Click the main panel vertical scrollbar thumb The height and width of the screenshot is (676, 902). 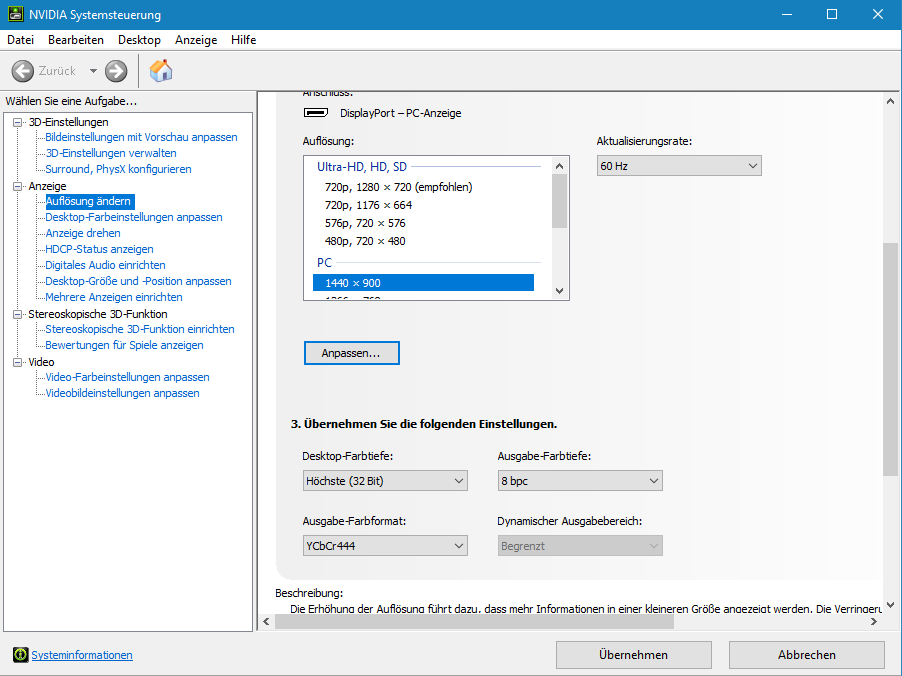[x=890, y=359]
